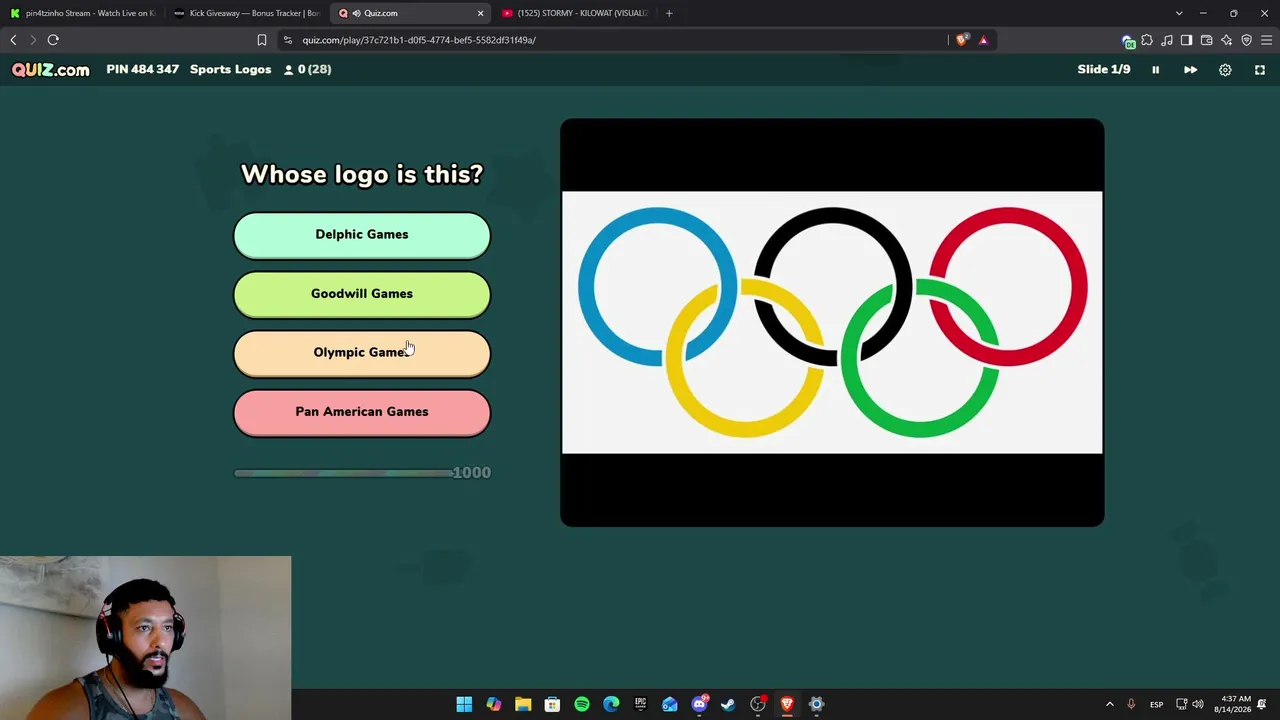Click the "Whose logo is this?" question

(x=362, y=174)
